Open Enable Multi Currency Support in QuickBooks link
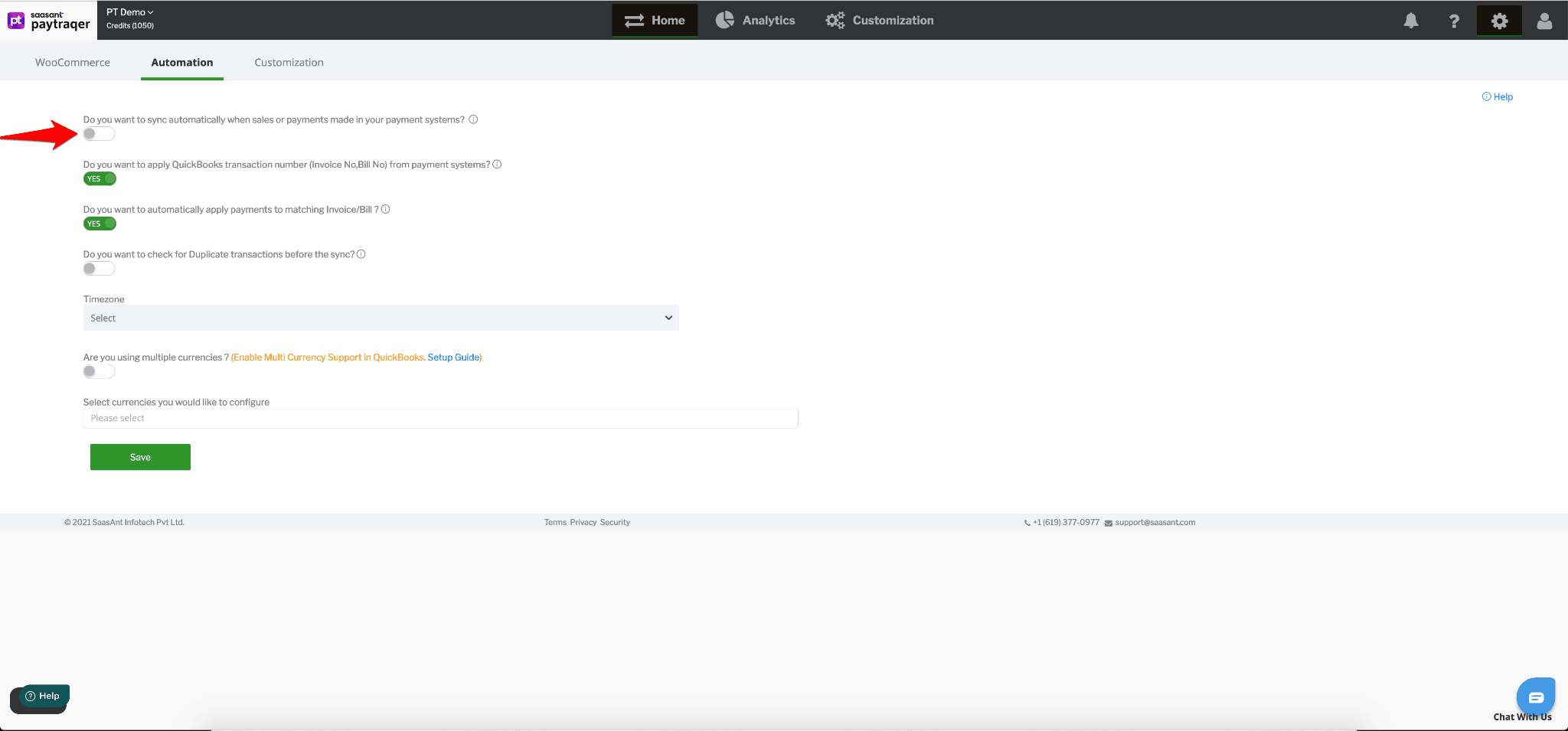This screenshot has height=731, width=1568. point(328,357)
